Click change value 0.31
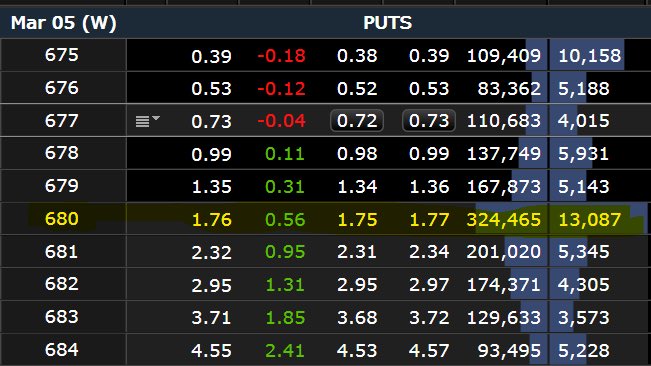This screenshot has width=651, height=366. 285,187
